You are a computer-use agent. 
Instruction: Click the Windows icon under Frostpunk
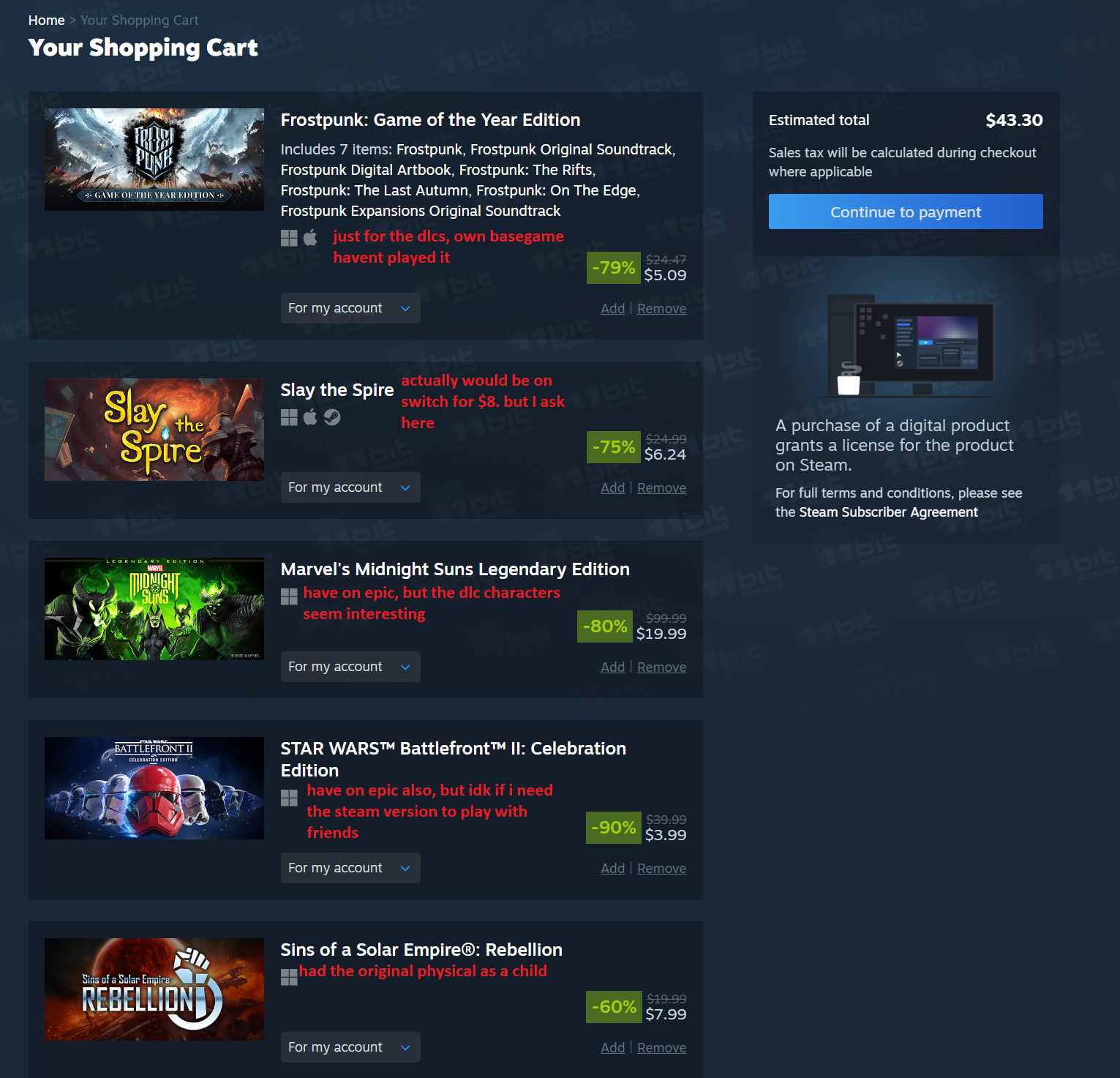coord(289,238)
